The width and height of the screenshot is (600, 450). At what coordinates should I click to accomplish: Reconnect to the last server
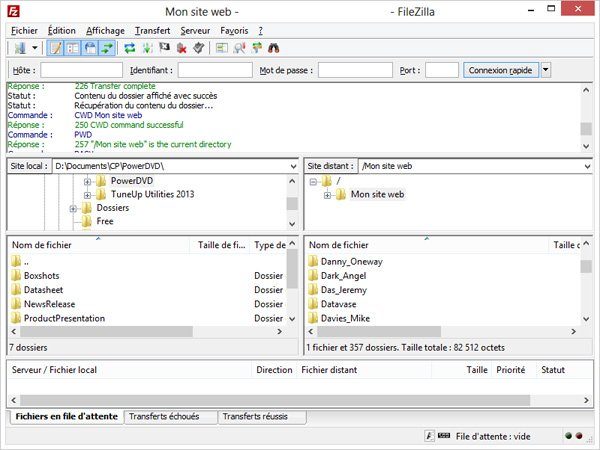(199, 48)
